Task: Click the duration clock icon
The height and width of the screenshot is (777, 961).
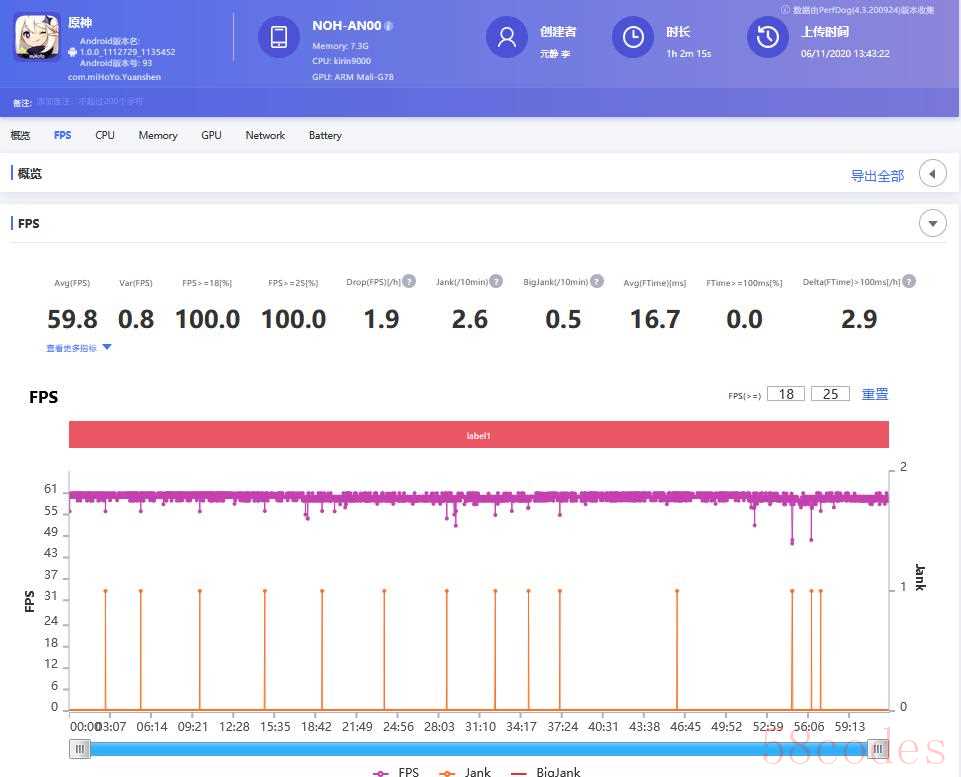Action: pyautogui.click(x=633, y=37)
